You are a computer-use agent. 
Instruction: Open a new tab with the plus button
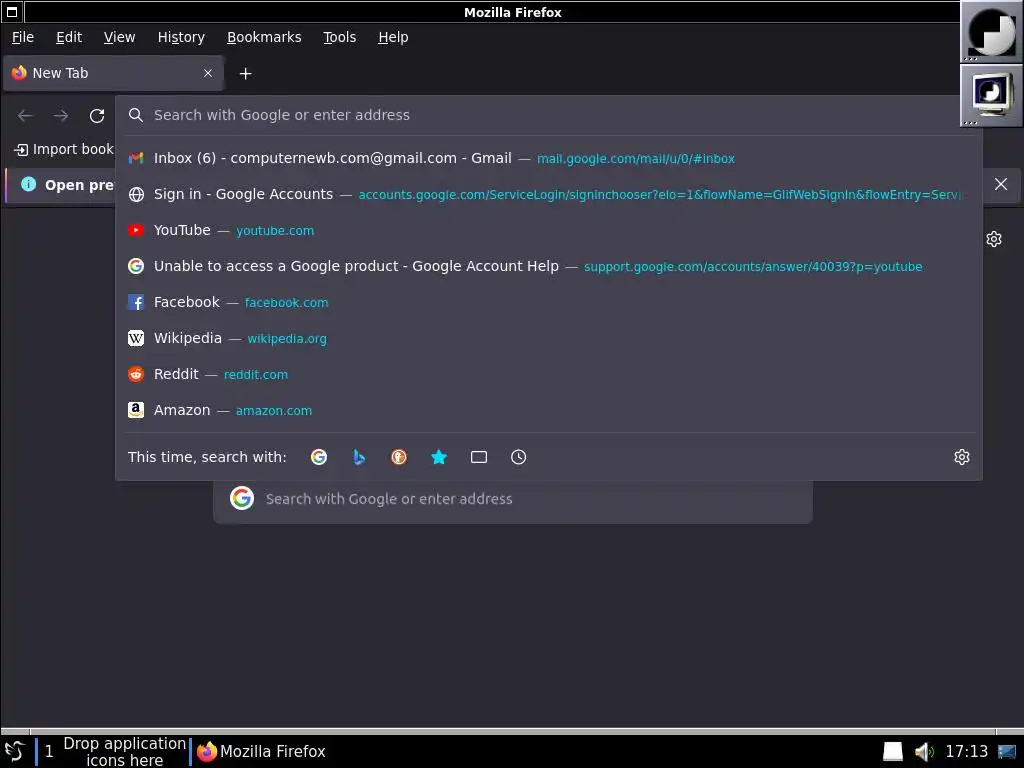tap(246, 74)
